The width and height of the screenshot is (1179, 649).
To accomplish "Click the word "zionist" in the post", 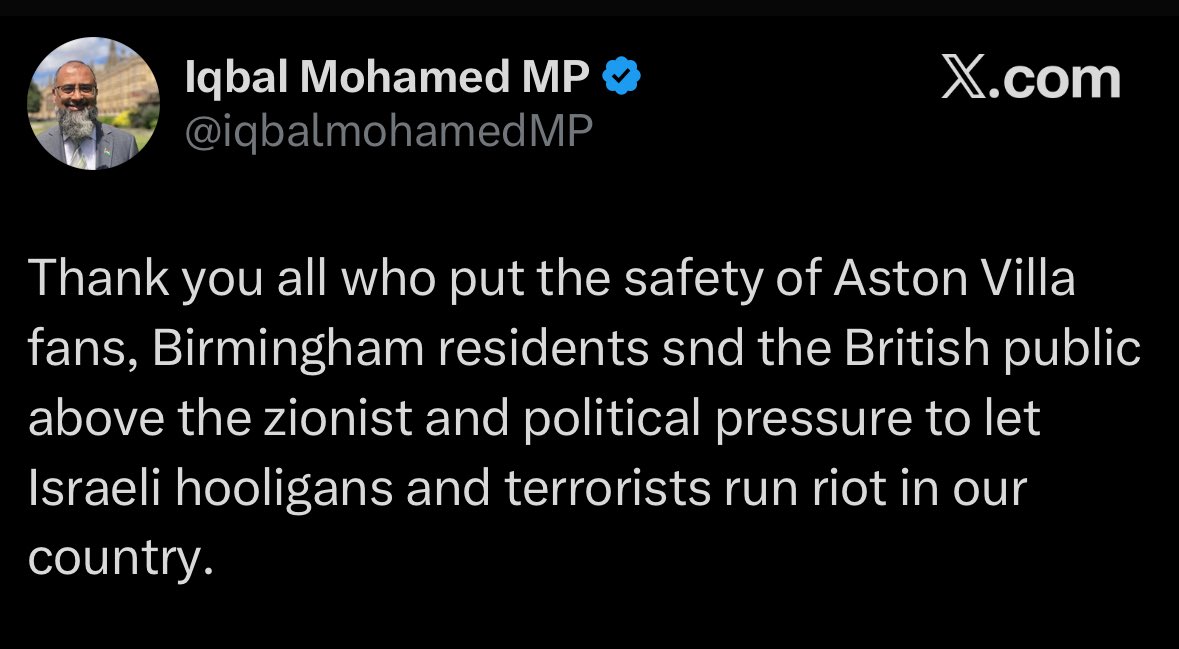I will click(317, 419).
